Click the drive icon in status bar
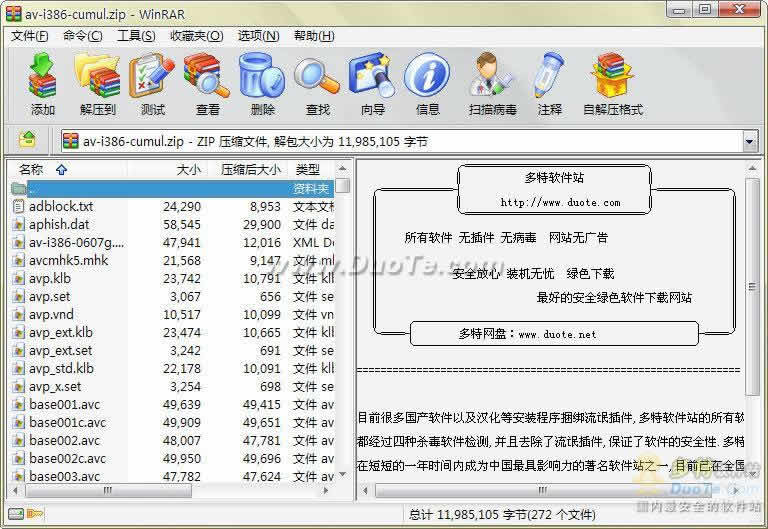The height and width of the screenshot is (529, 768). click(16, 514)
